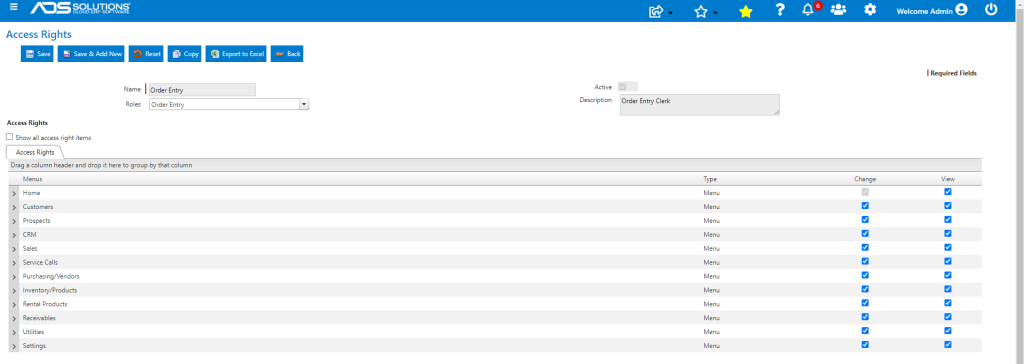The height and width of the screenshot is (364, 1024).
Task: Click the Save button
Action: point(37,54)
